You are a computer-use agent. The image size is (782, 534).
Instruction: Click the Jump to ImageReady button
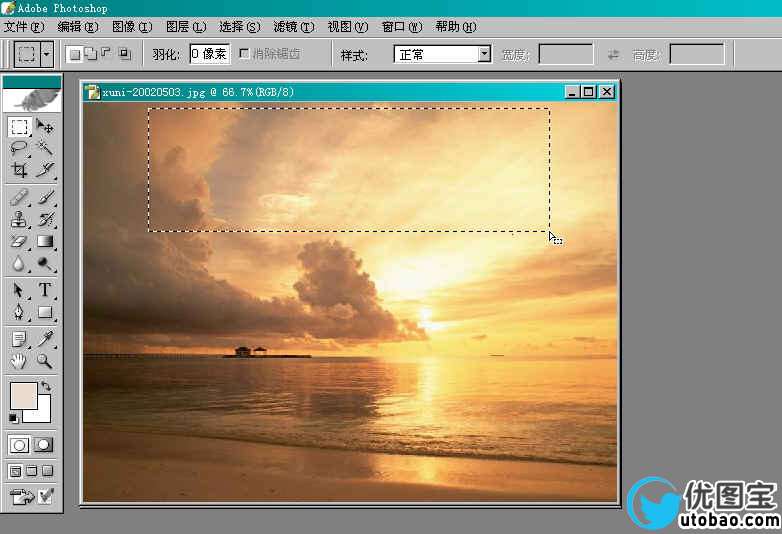tap(21, 497)
